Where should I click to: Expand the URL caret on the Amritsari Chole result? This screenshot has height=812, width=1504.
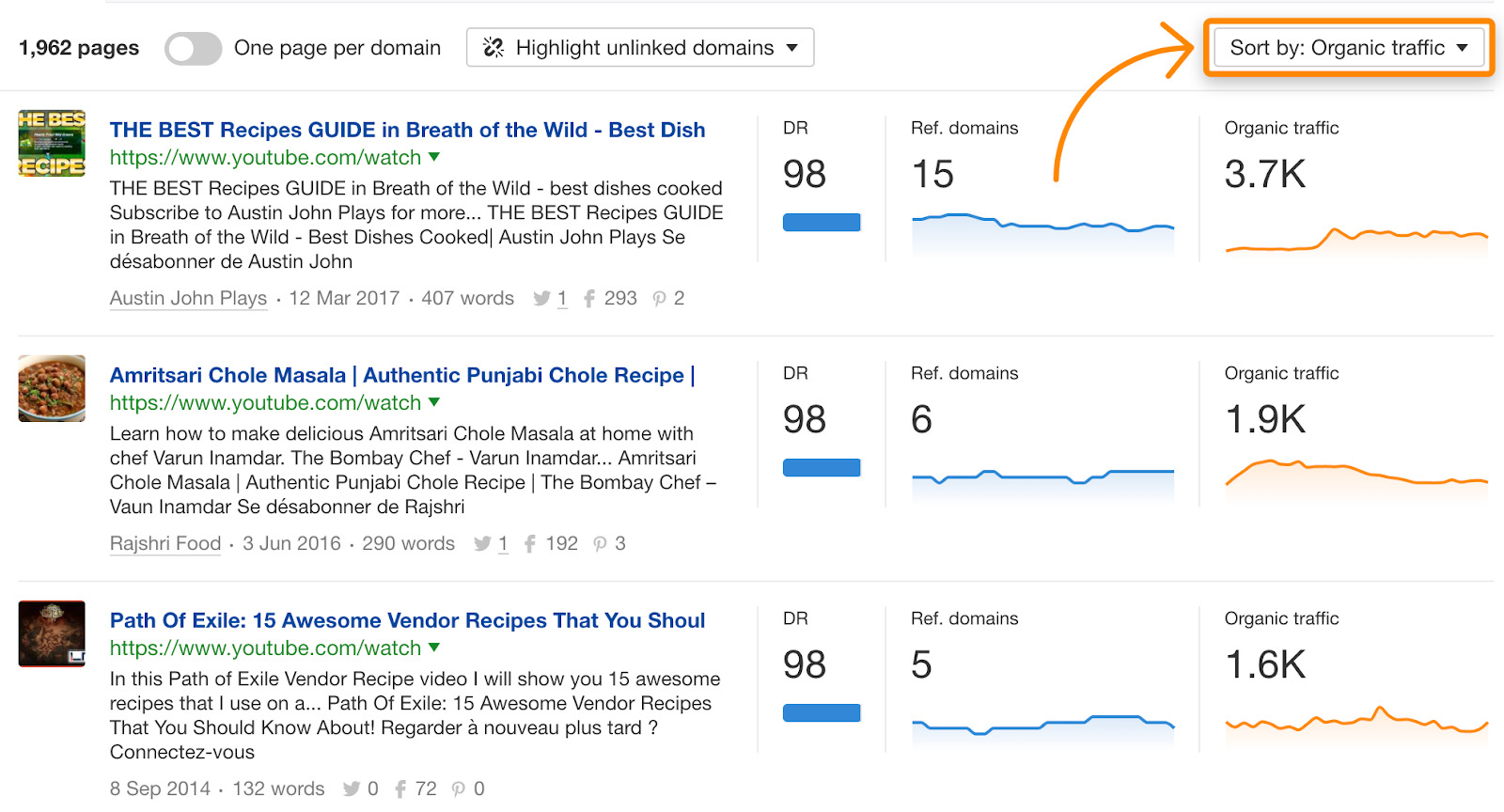(x=433, y=403)
